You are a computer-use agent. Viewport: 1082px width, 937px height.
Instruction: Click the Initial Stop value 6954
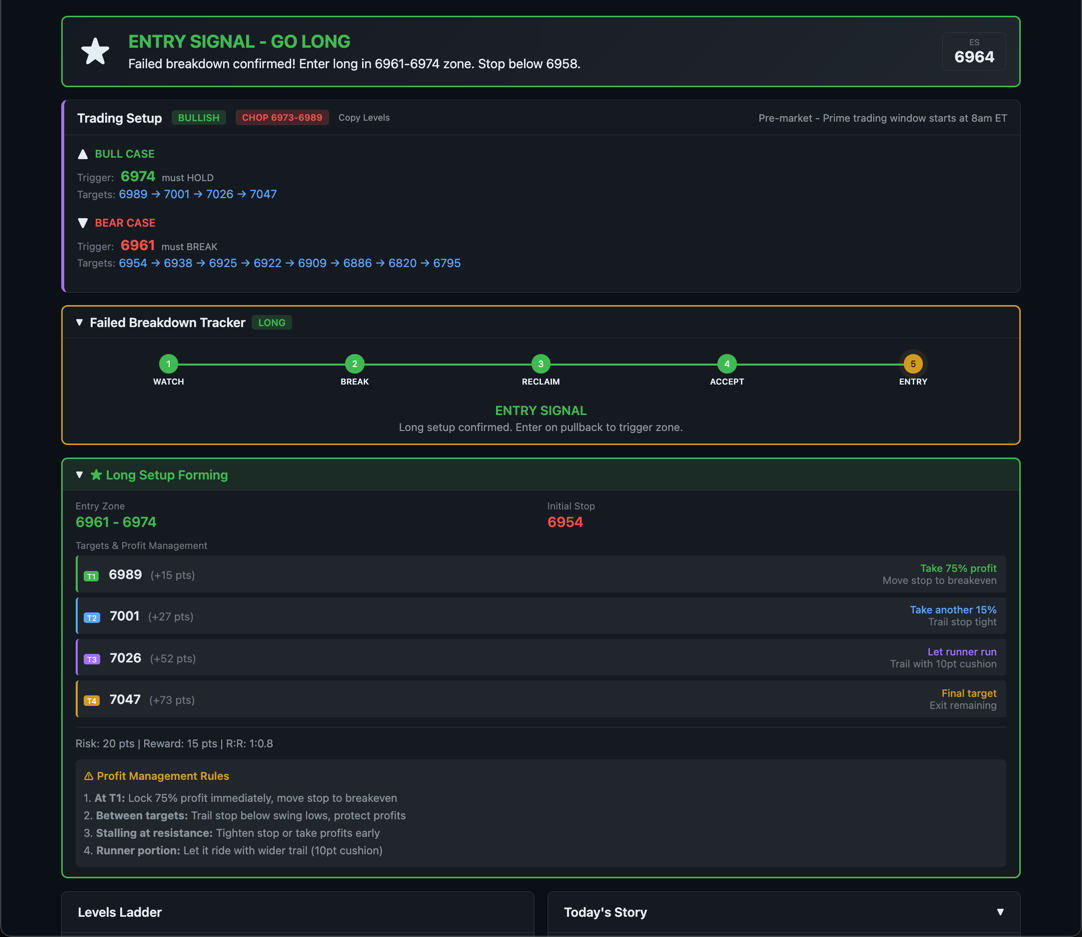(566, 522)
